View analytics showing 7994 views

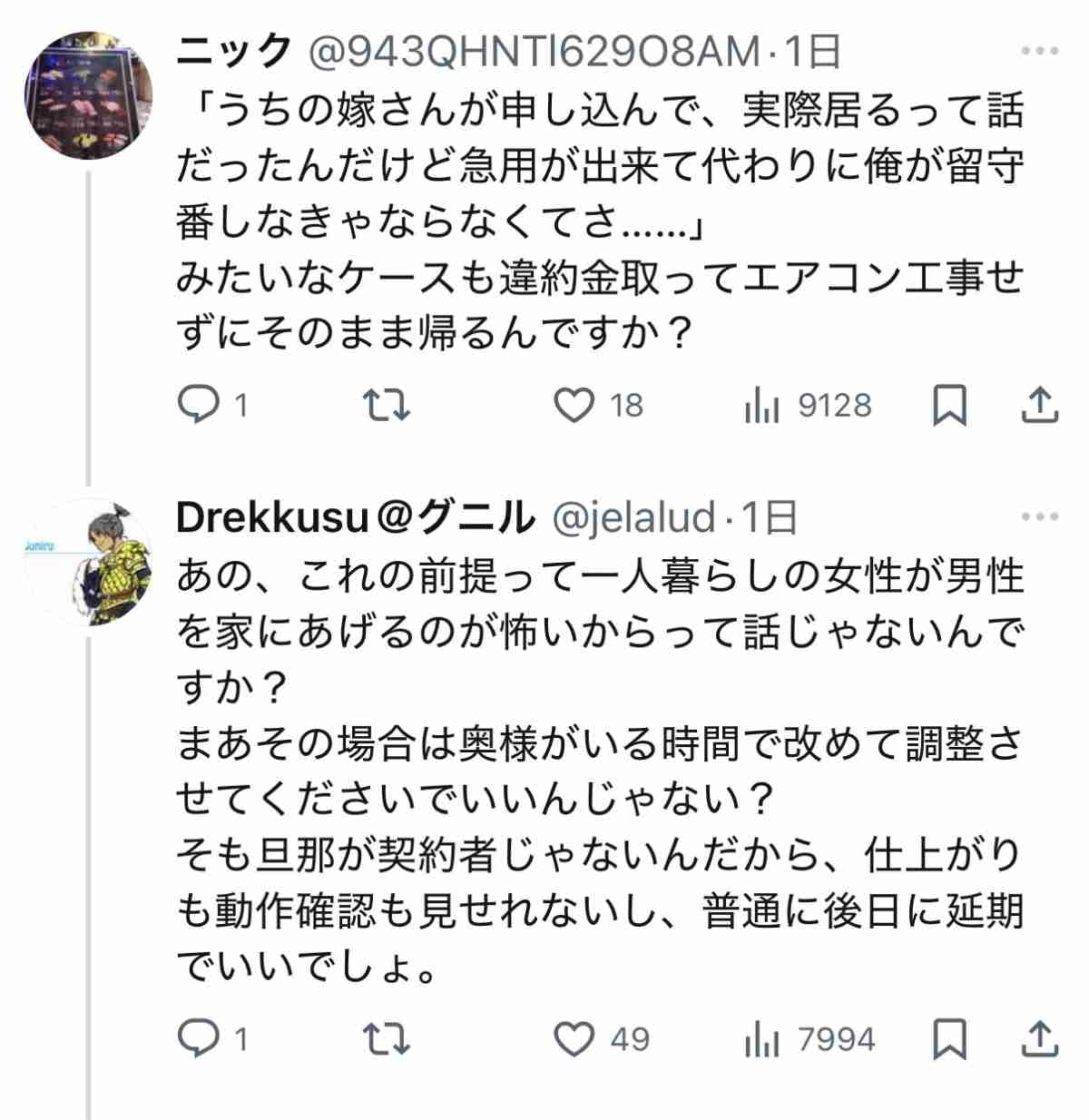[x=762, y=1039]
